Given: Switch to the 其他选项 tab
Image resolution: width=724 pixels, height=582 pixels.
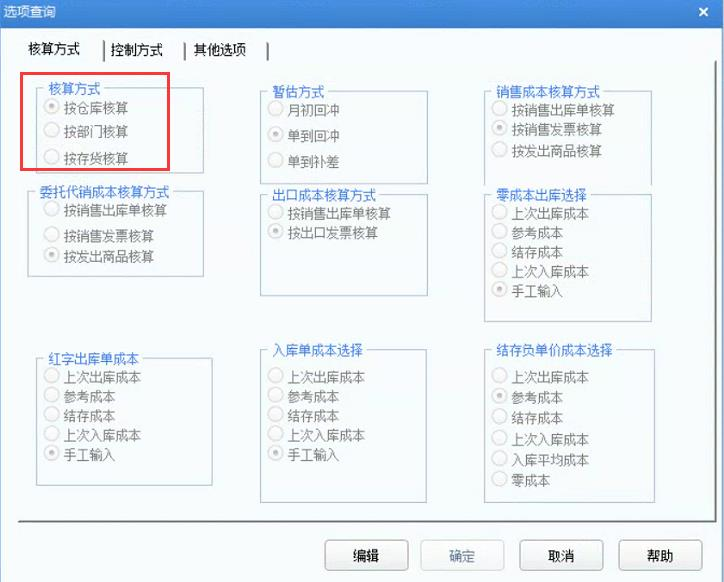Looking at the screenshot, I should coord(220,50).
